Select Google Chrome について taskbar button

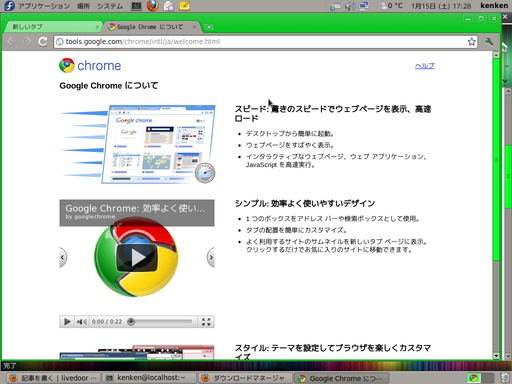coord(341,378)
